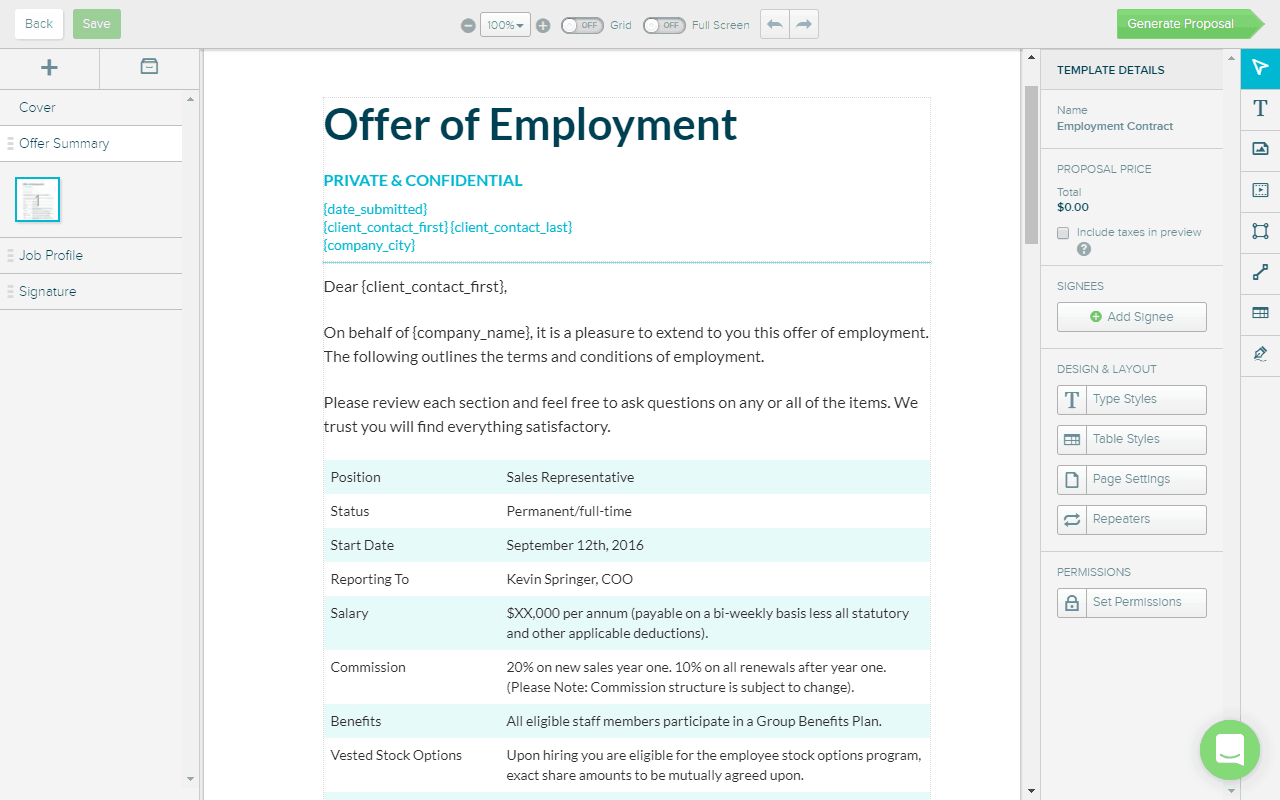Undo the last action
Image resolution: width=1280 pixels, height=800 pixels.
coord(775,24)
